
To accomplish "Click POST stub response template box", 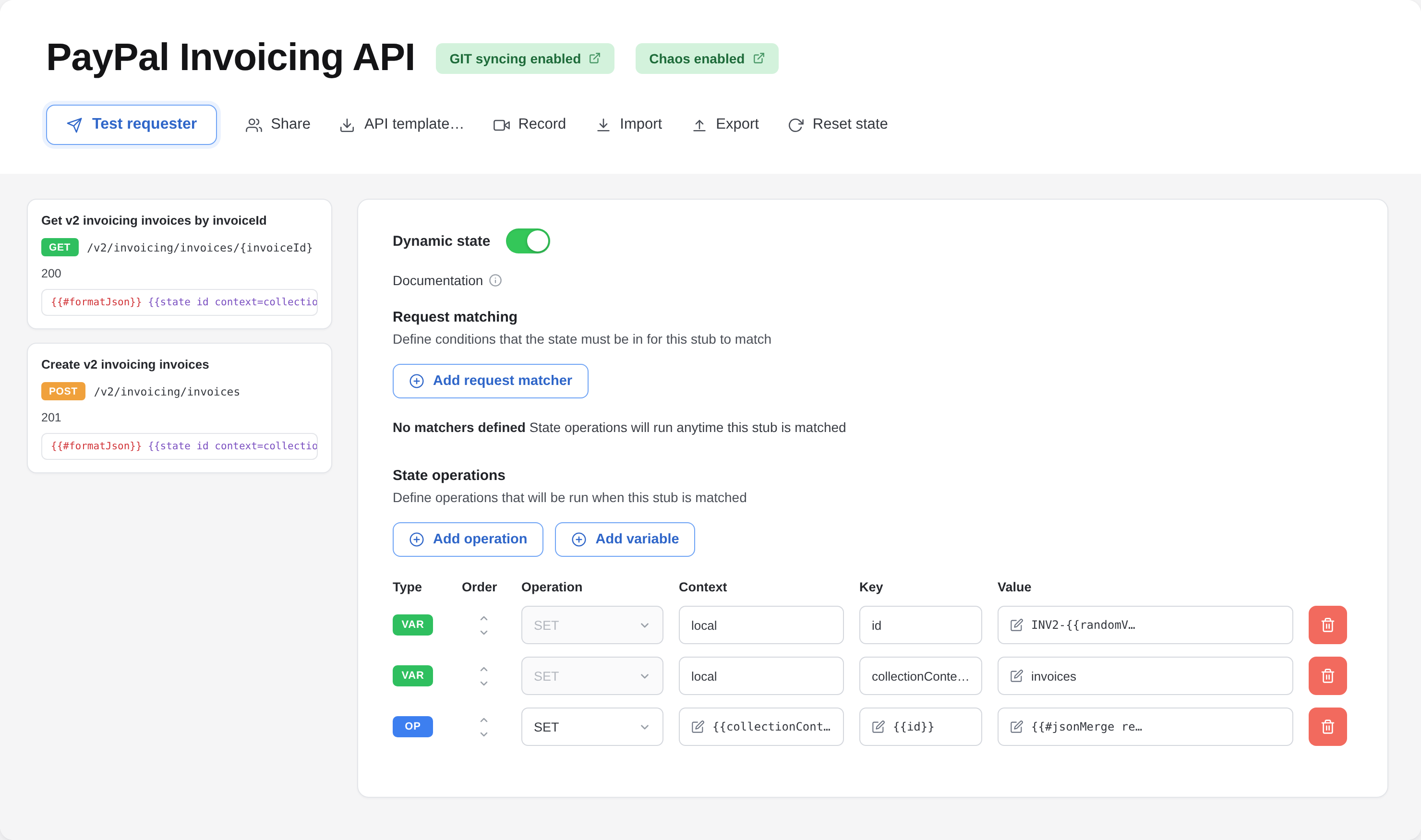I will click(x=180, y=446).
